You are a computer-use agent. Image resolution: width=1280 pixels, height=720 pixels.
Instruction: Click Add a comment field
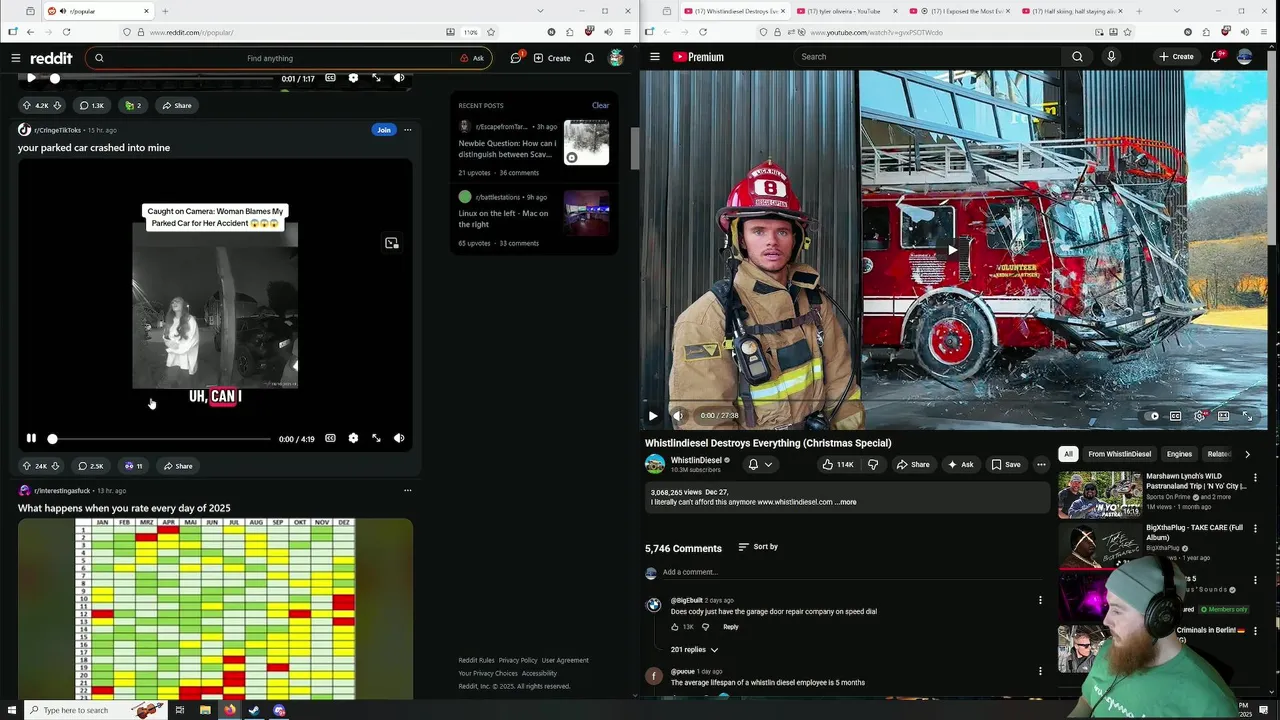point(850,572)
